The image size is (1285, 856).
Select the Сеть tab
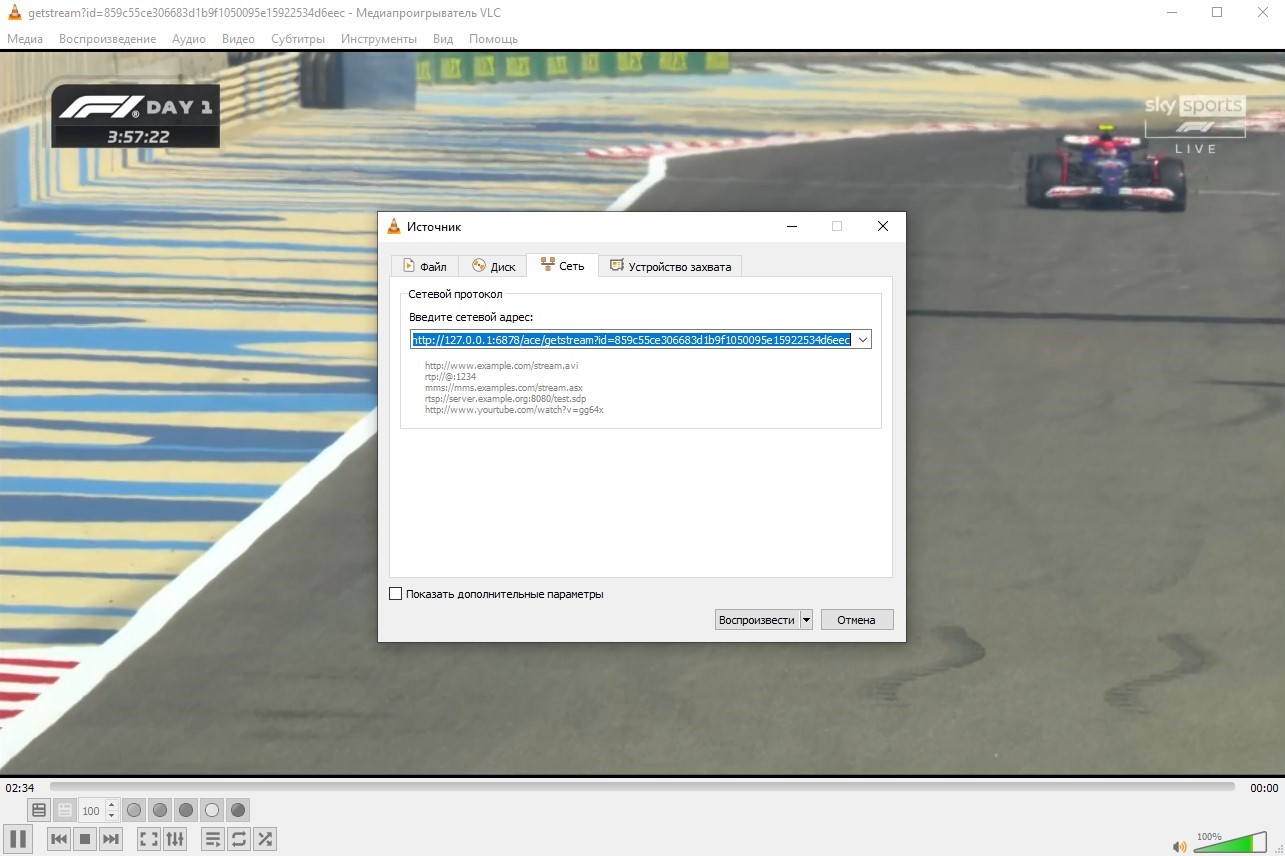(562, 265)
